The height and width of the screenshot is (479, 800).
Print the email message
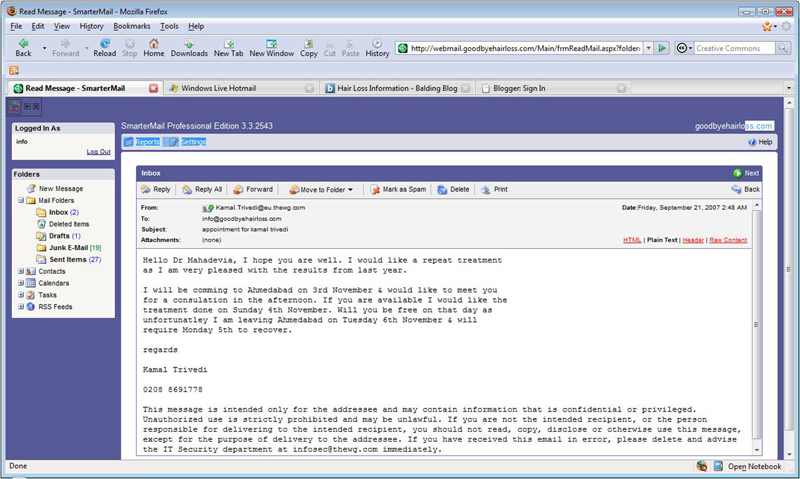(494, 189)
